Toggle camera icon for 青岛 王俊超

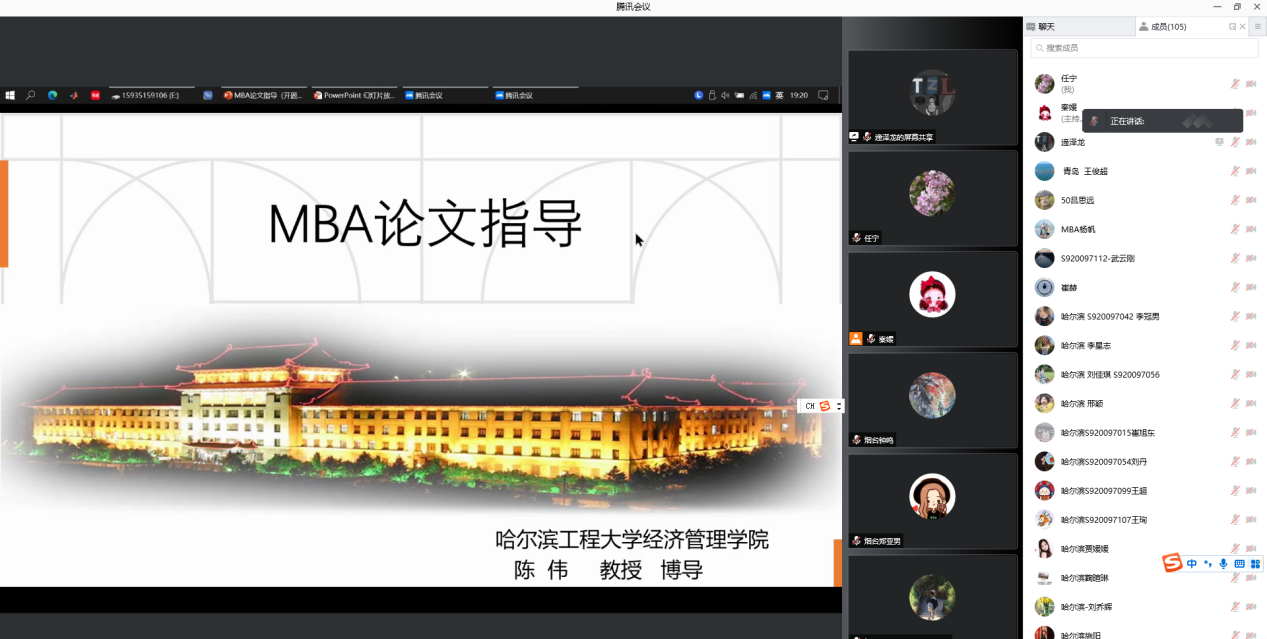(1251, 171)
